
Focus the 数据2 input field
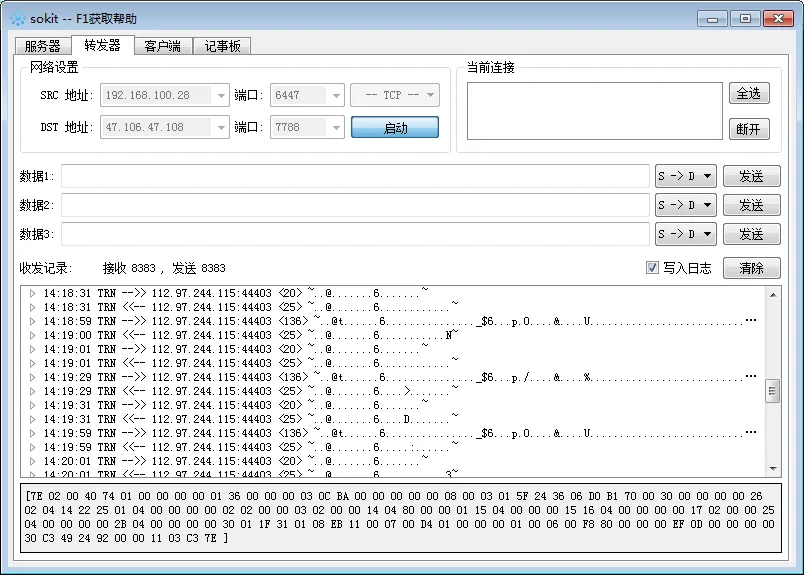pyautogui.click(x=355, y=205)
